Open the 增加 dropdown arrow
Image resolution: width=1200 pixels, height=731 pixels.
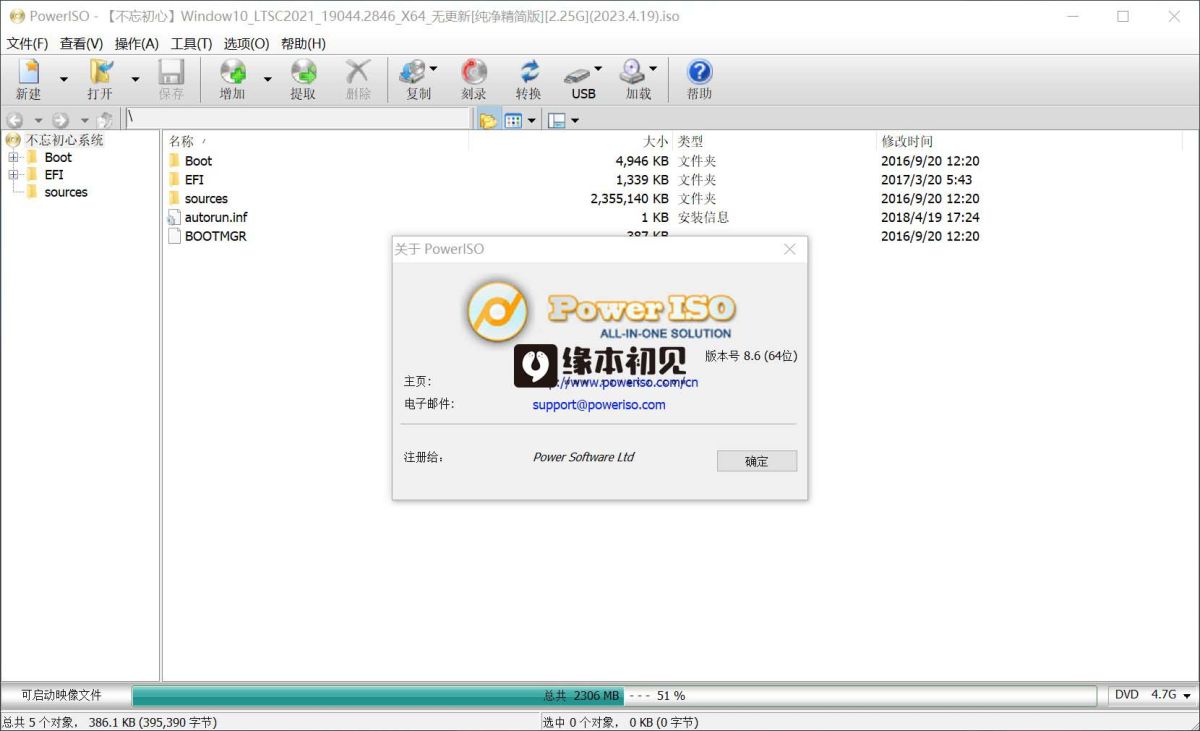[x=267, y=79]
